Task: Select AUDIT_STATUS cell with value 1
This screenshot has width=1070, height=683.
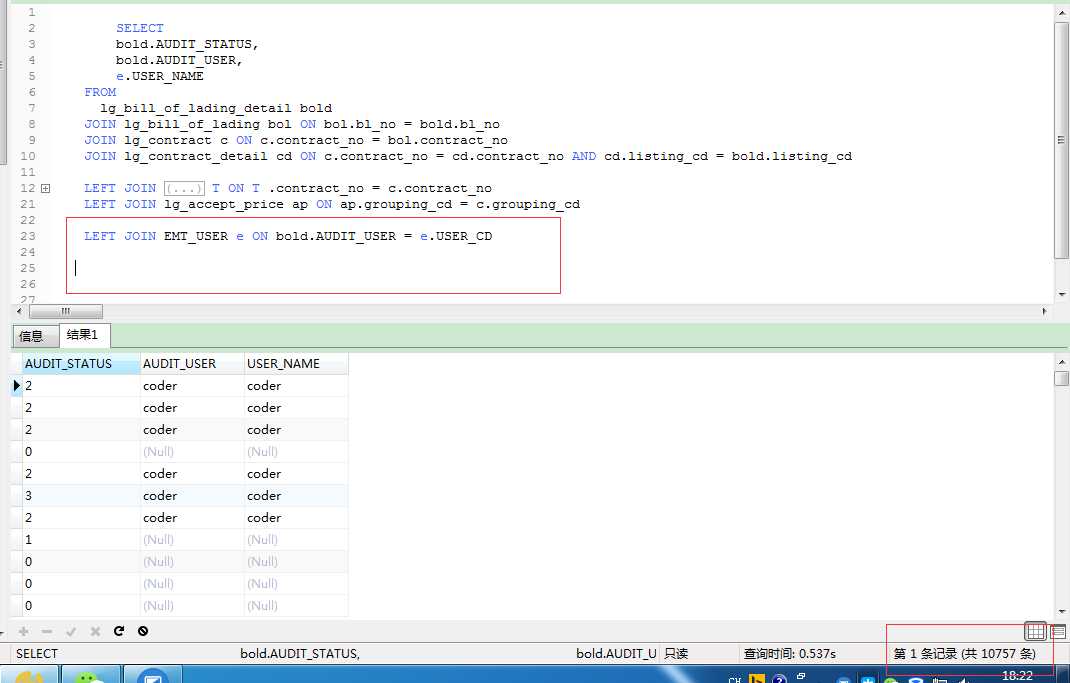Action: point(81,540)
